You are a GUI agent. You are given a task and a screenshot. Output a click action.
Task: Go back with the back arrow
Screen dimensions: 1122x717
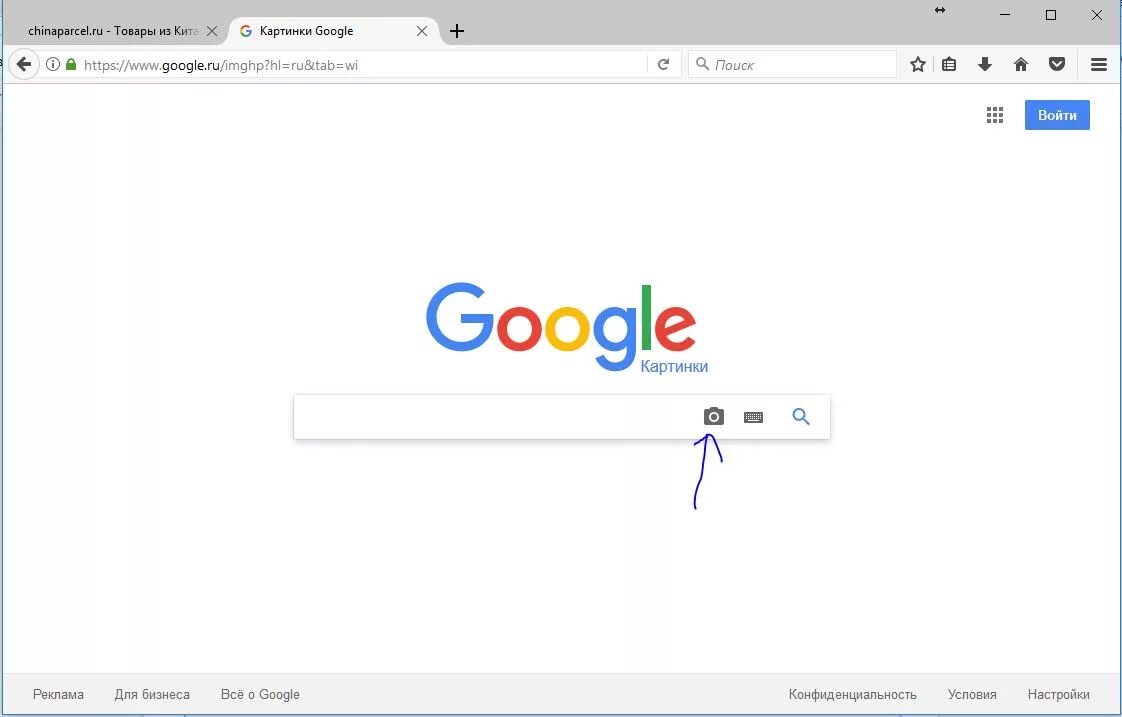[24, 64]
